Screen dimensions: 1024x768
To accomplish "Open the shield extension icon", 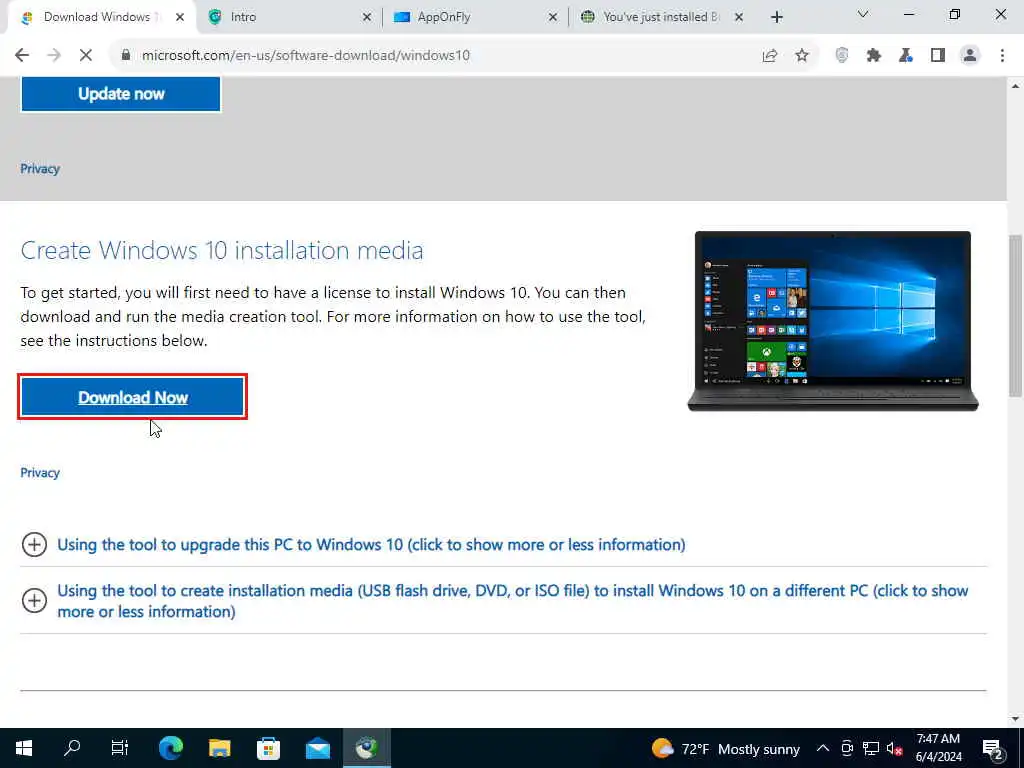I will tap(842, 56).
